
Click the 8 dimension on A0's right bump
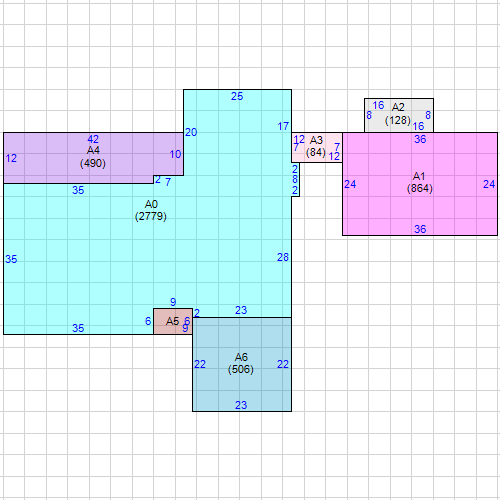tap(295, 179)
